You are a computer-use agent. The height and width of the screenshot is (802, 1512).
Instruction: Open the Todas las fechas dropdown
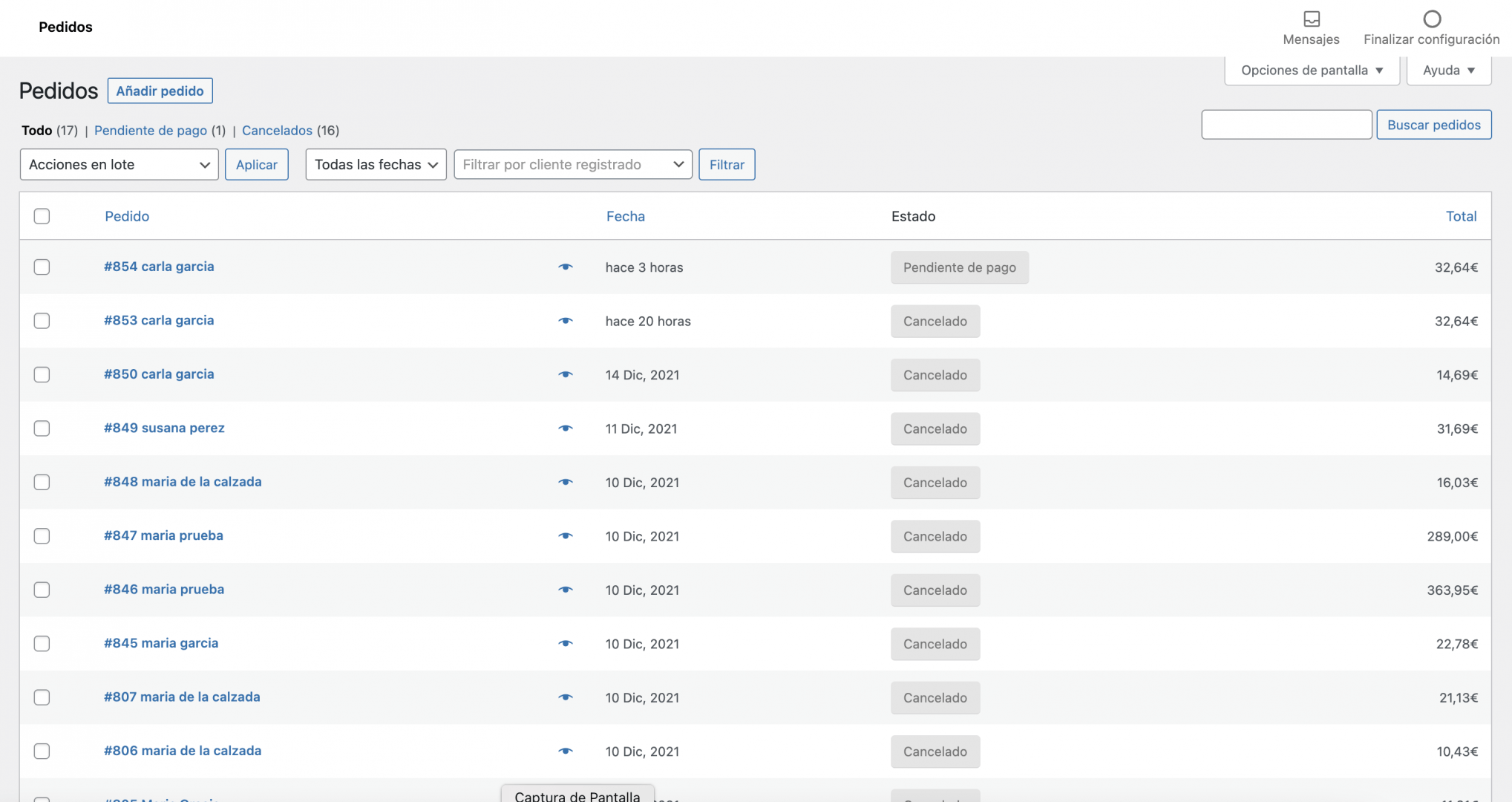click(376, 164)
